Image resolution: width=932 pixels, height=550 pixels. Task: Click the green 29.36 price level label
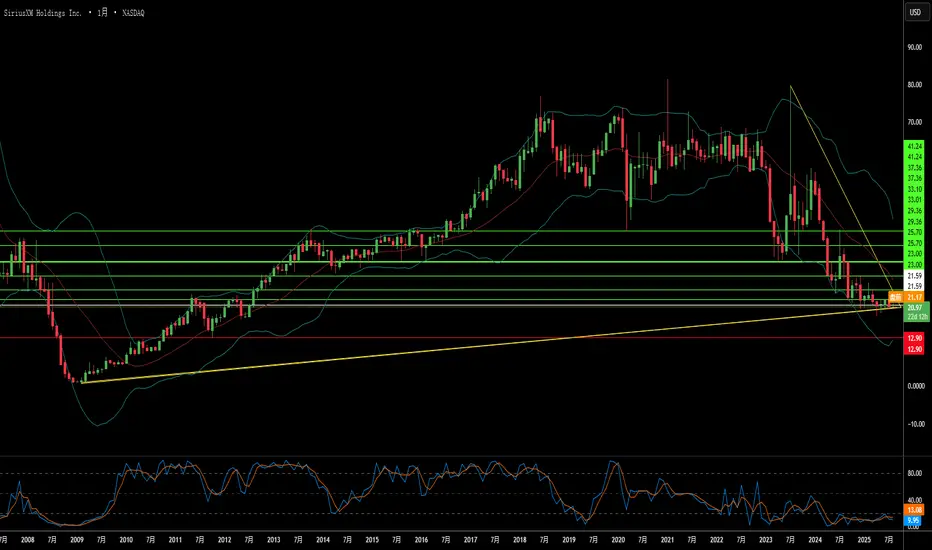(913, 211)
